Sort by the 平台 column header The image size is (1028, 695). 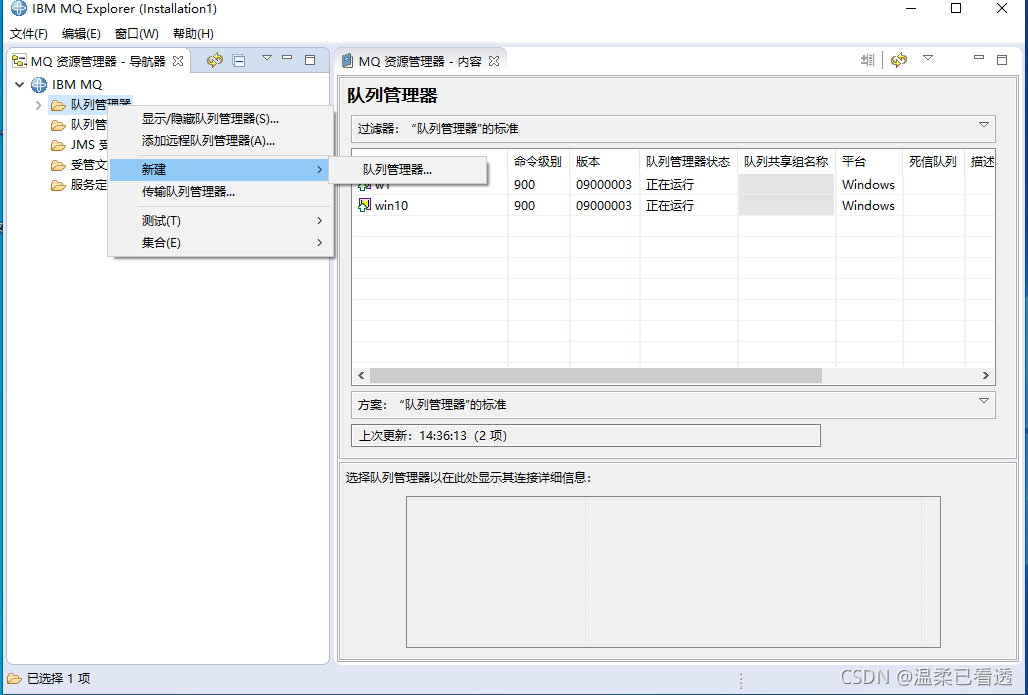pos(869,161)
